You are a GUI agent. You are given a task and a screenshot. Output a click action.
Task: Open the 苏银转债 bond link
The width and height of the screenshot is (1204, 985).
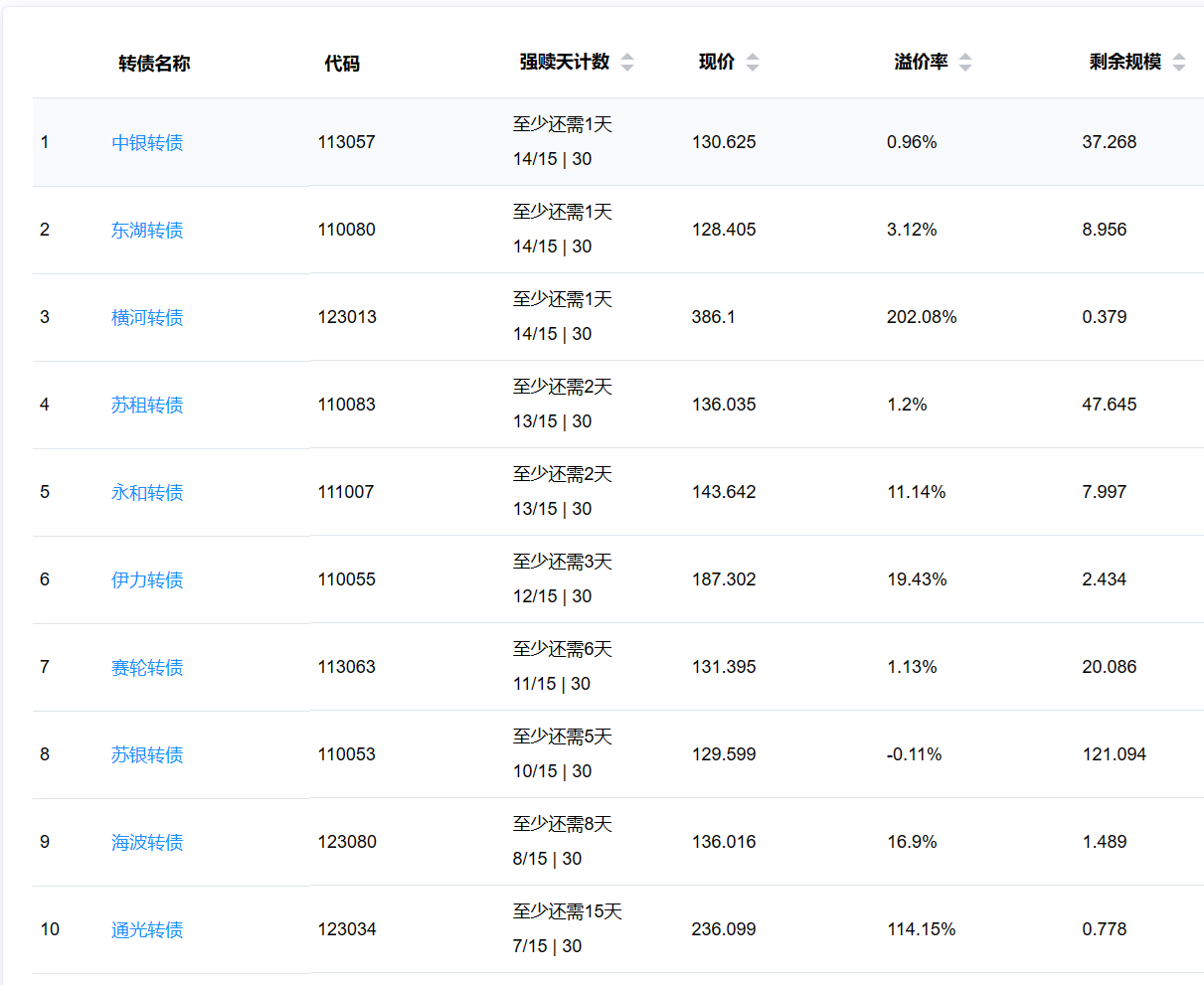[x=147, y=754]
